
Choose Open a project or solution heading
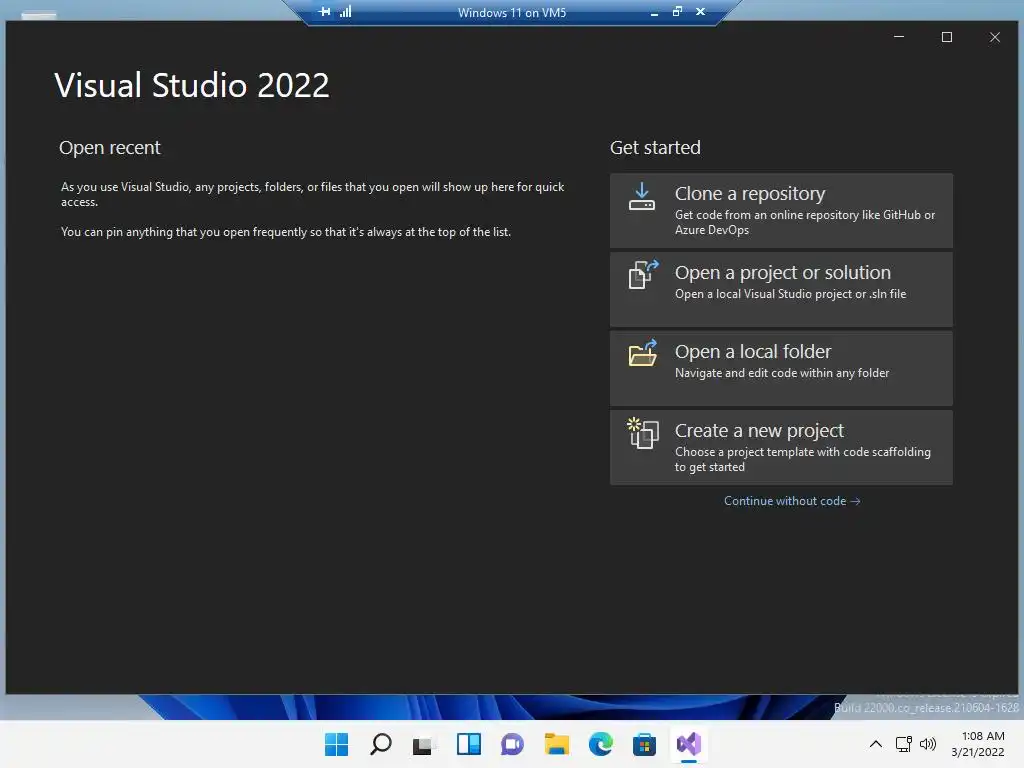click(x=782, y=272)
